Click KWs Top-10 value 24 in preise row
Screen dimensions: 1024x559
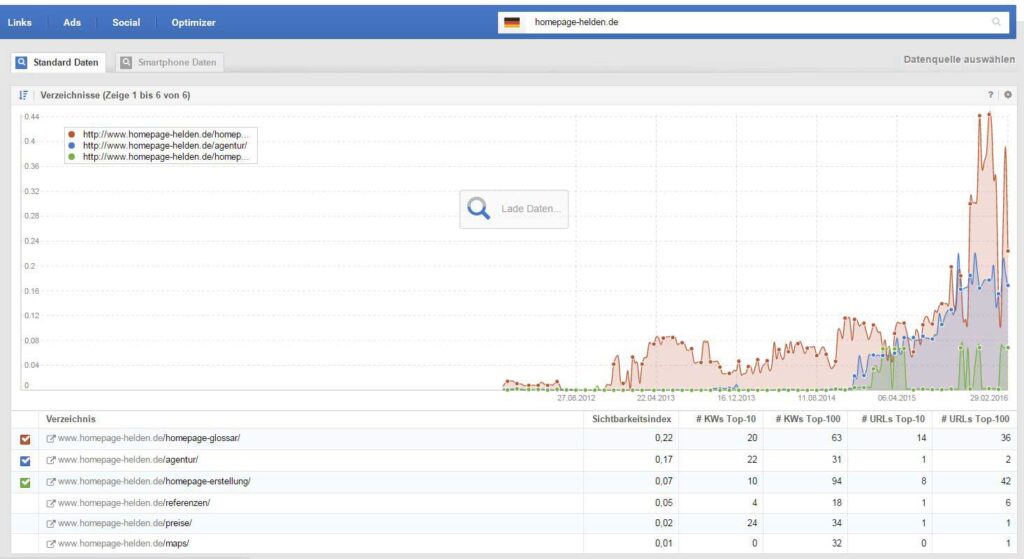coord(752,523)
